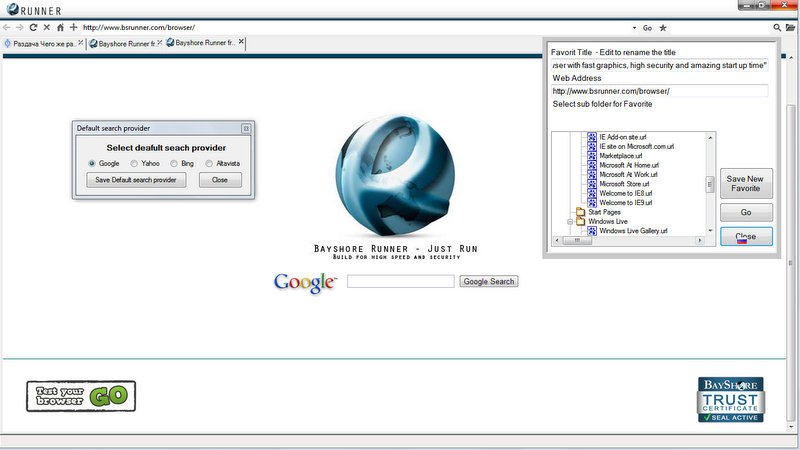
Task: Click the Bayshore Runner globe logo
Action: pos(395,176)
